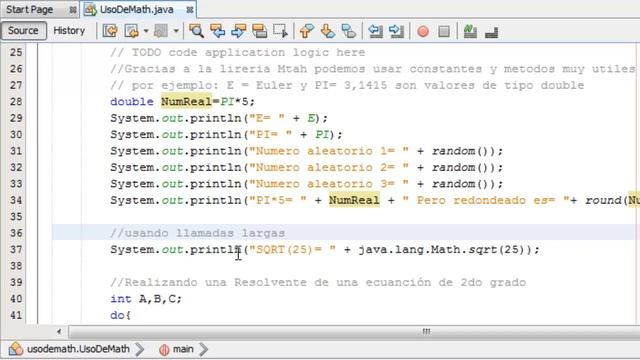This screenshot has width=640, height=360.
Task: Jump to Find Previous Occurrence icon
Action: pos(218,31)
